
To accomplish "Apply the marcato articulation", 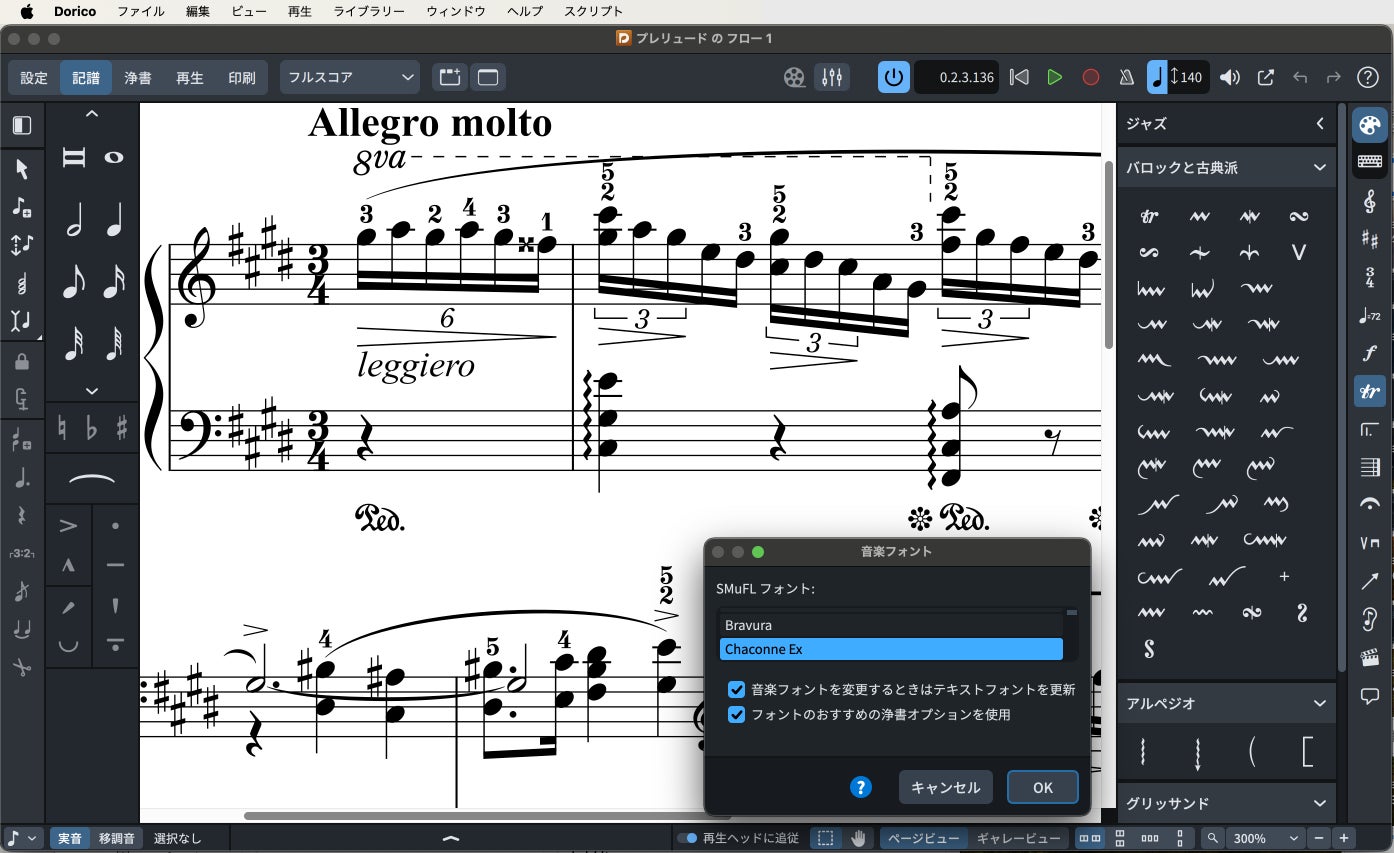I will 68,565.
